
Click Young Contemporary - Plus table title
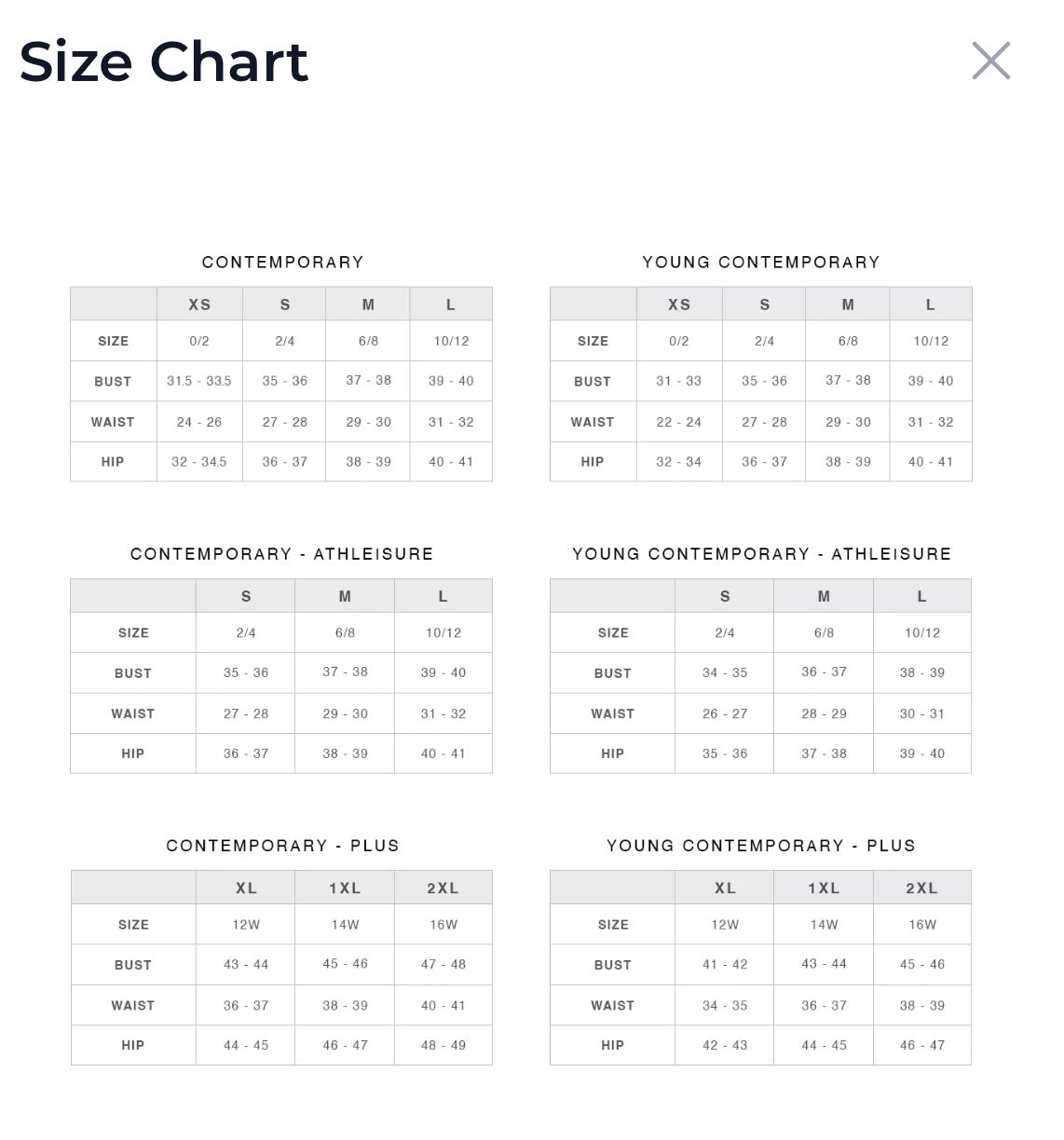tap(761, 846)
